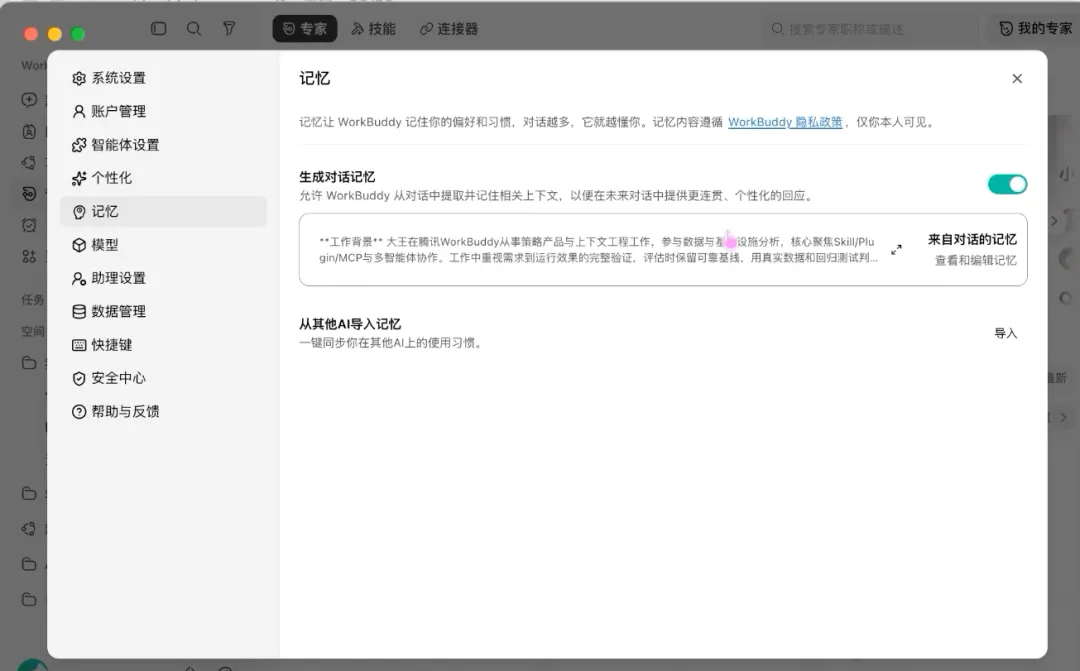Click the person icon beside 账户管理
This screenshot has width=1080, height=671.
79,112
